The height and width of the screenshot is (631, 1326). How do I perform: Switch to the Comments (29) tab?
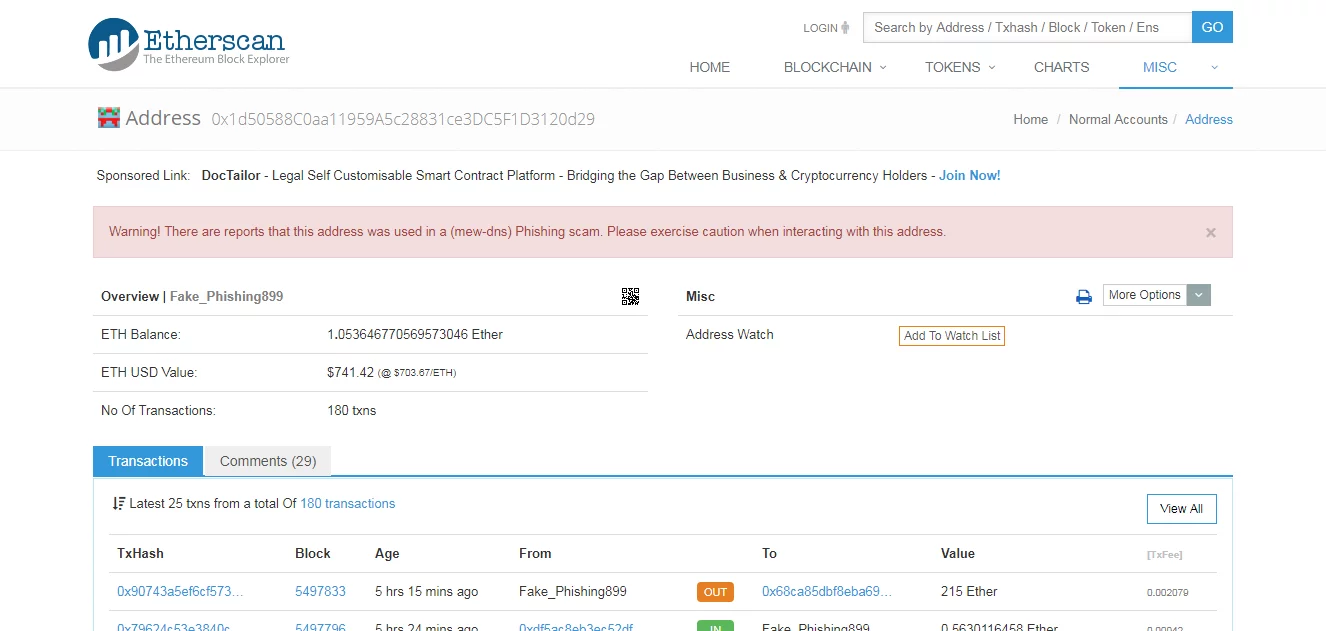click(x=268, y=461)
